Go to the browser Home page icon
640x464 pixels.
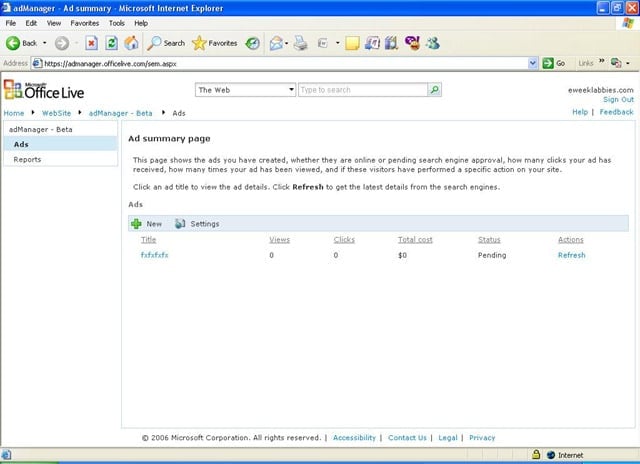131,43
